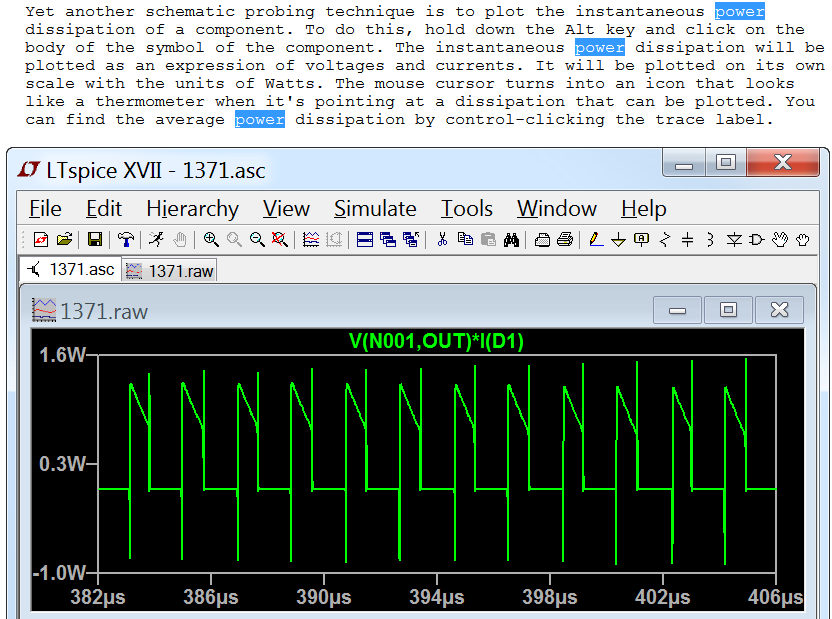This screenshot has width=832, height=619.
Task: Click the 1371.raw plot window title icon
Action: click(x=44, y=310)
